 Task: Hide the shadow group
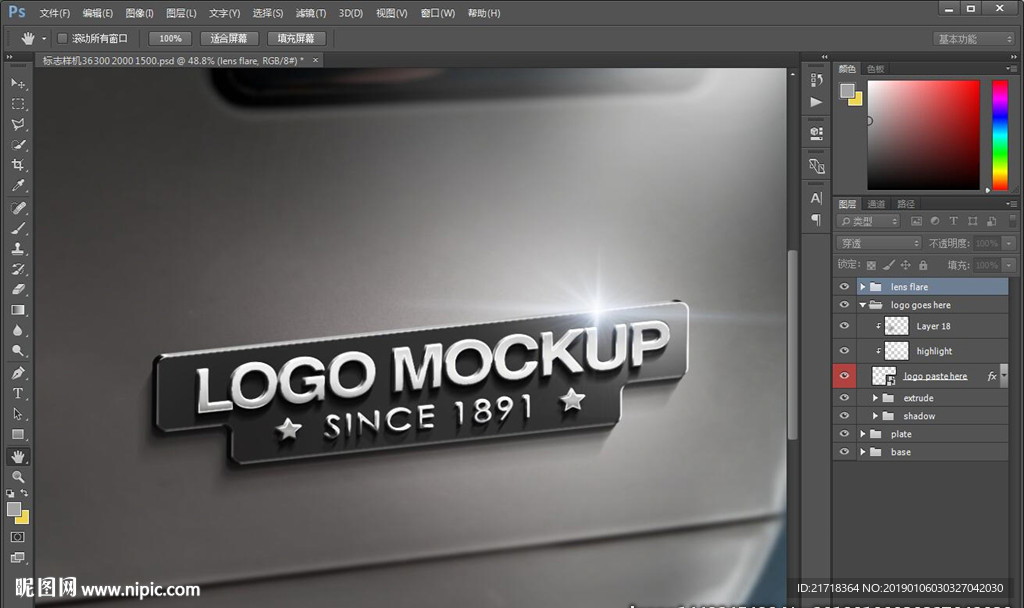point(844,416)
